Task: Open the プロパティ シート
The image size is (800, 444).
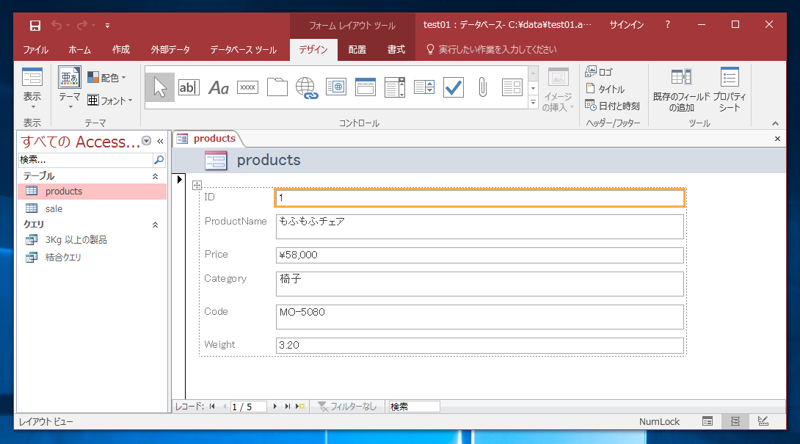Action: [x=730, y=89]
